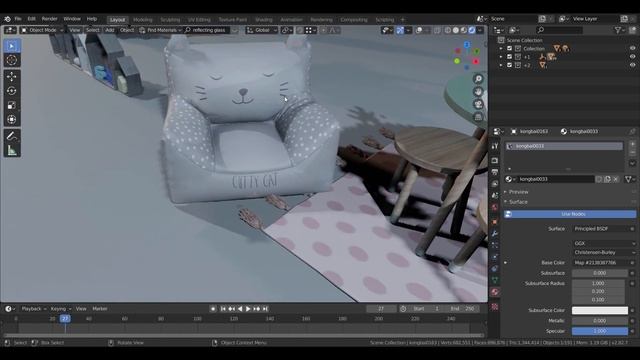Viewport: 640px width, 360px height.
Task: Enable rendered viewport shading
Action: pos(472,30)
